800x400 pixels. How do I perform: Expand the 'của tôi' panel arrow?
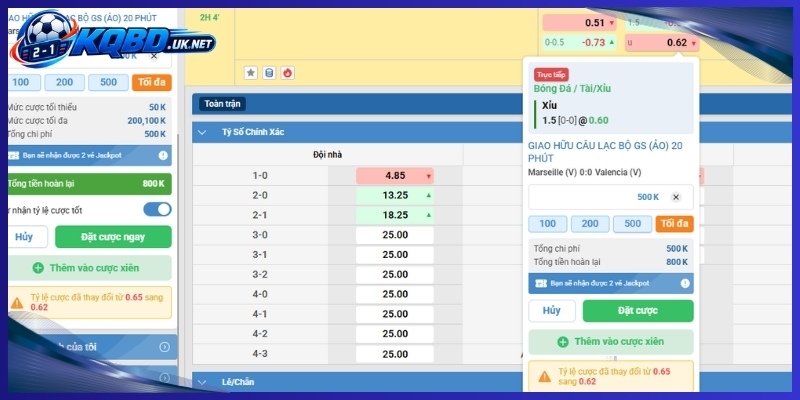pos(164,347)
